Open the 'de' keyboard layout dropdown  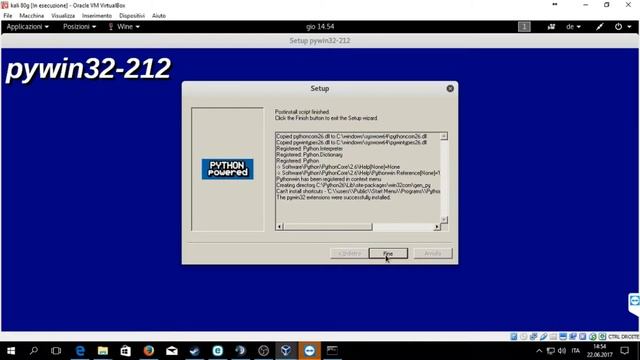[x=573, y=27]
